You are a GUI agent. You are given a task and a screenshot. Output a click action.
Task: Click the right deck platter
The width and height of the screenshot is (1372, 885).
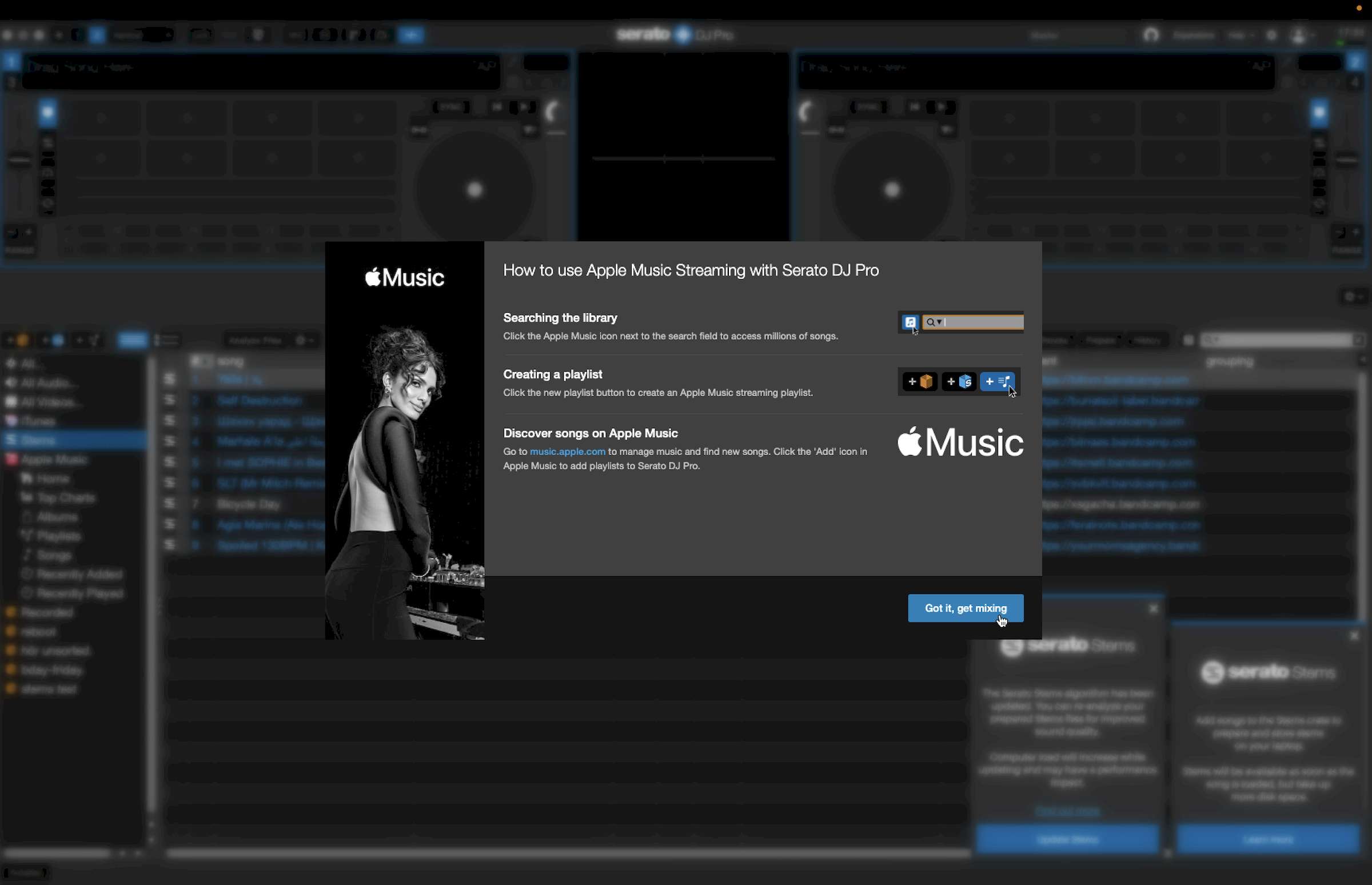click(x=892, y=190)
